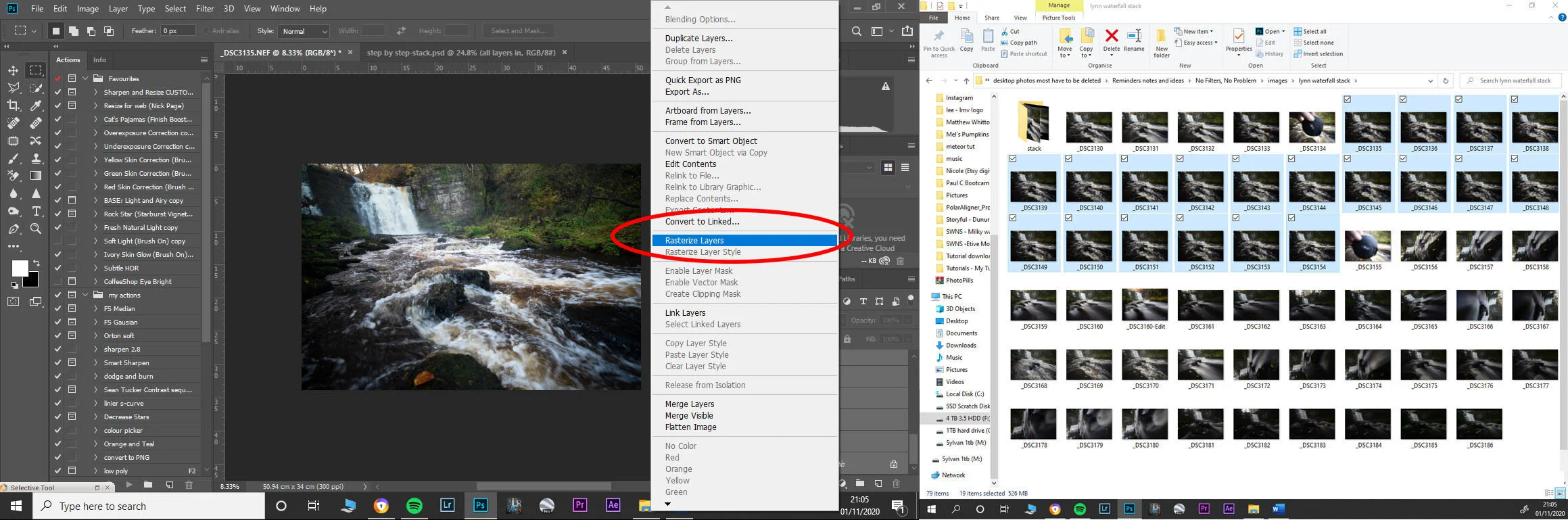
Task: Click the search magnifier in Photoshop options bar
Action: tap(857, 31)
